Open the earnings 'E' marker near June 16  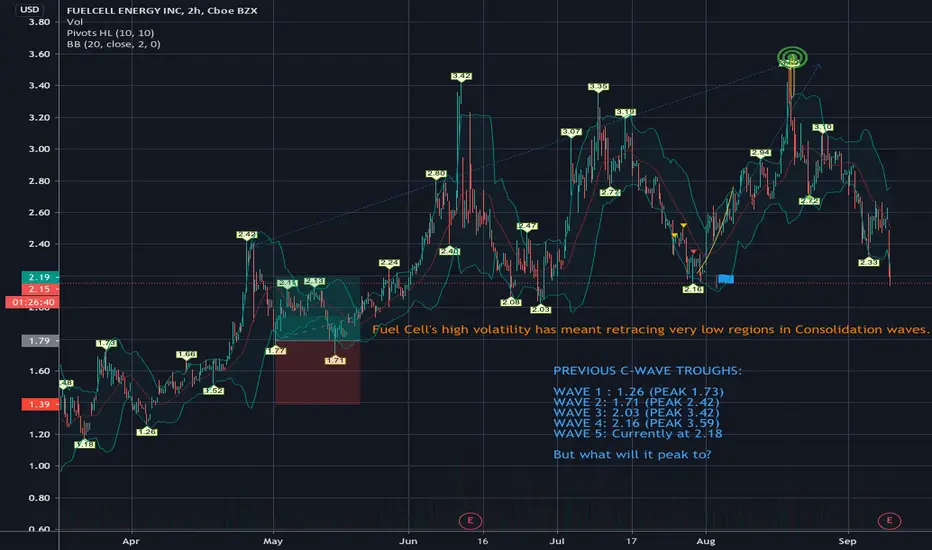pyautogui.click(x=470, y=520)
